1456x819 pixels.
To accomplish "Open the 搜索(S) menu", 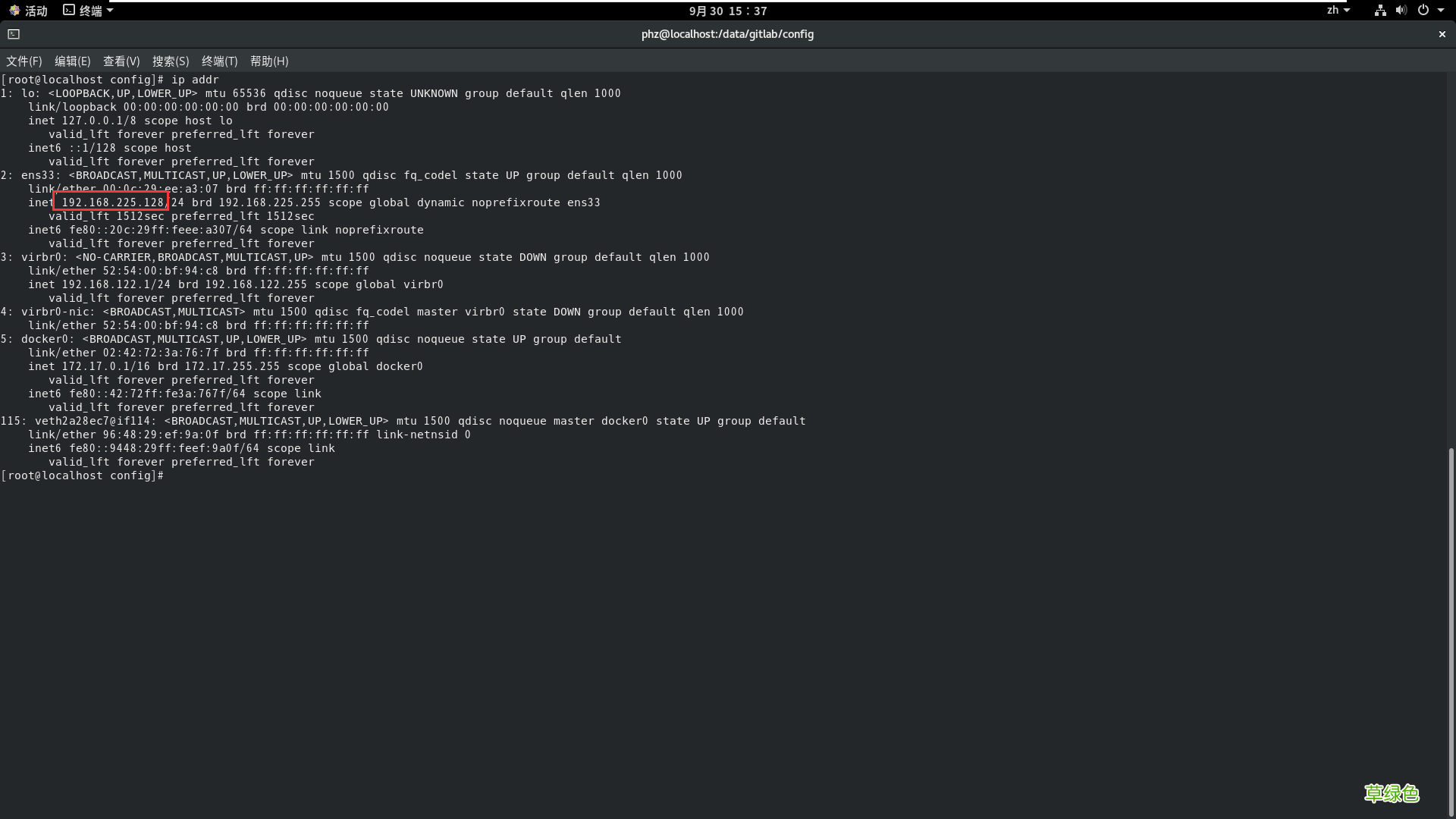I will [x=171, y=61].
